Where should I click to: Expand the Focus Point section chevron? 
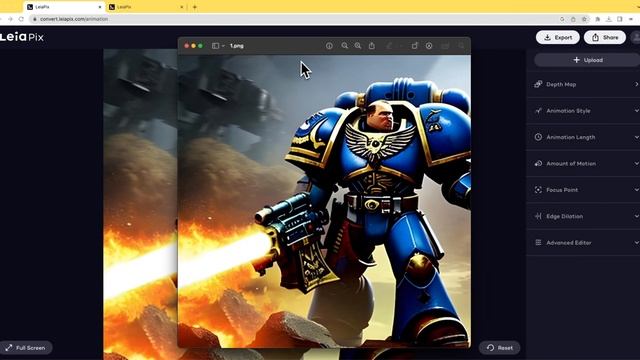point(636,190)
